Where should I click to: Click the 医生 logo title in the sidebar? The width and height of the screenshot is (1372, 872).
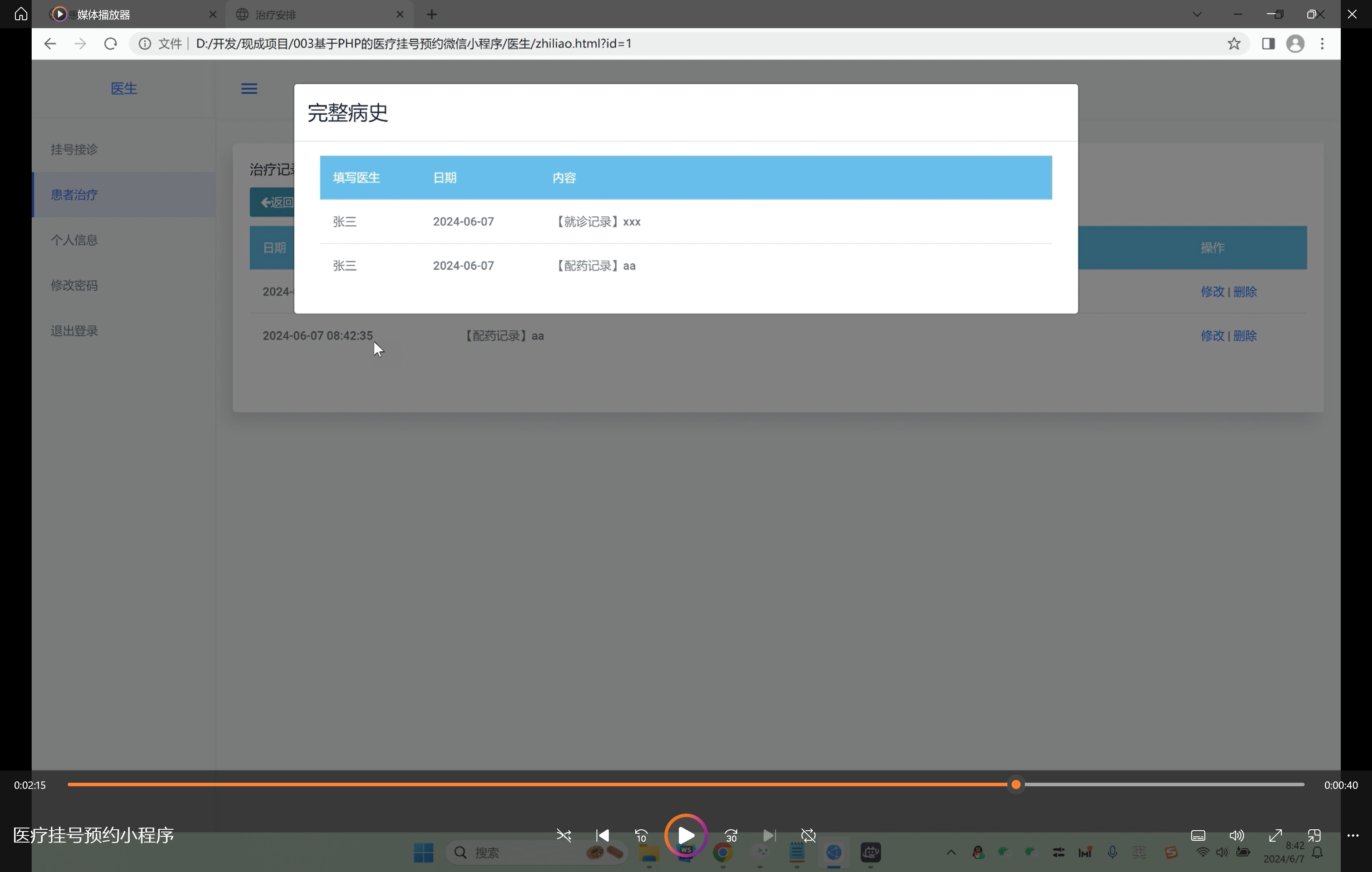click(124, 88)
